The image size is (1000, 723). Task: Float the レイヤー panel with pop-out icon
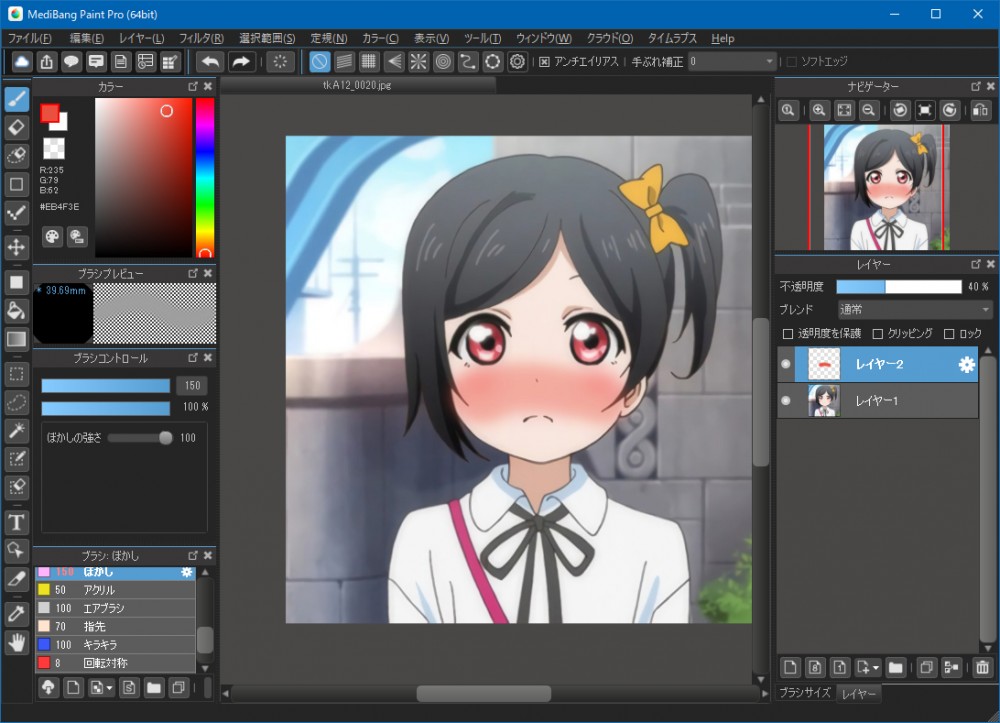[x=976, y=264]
